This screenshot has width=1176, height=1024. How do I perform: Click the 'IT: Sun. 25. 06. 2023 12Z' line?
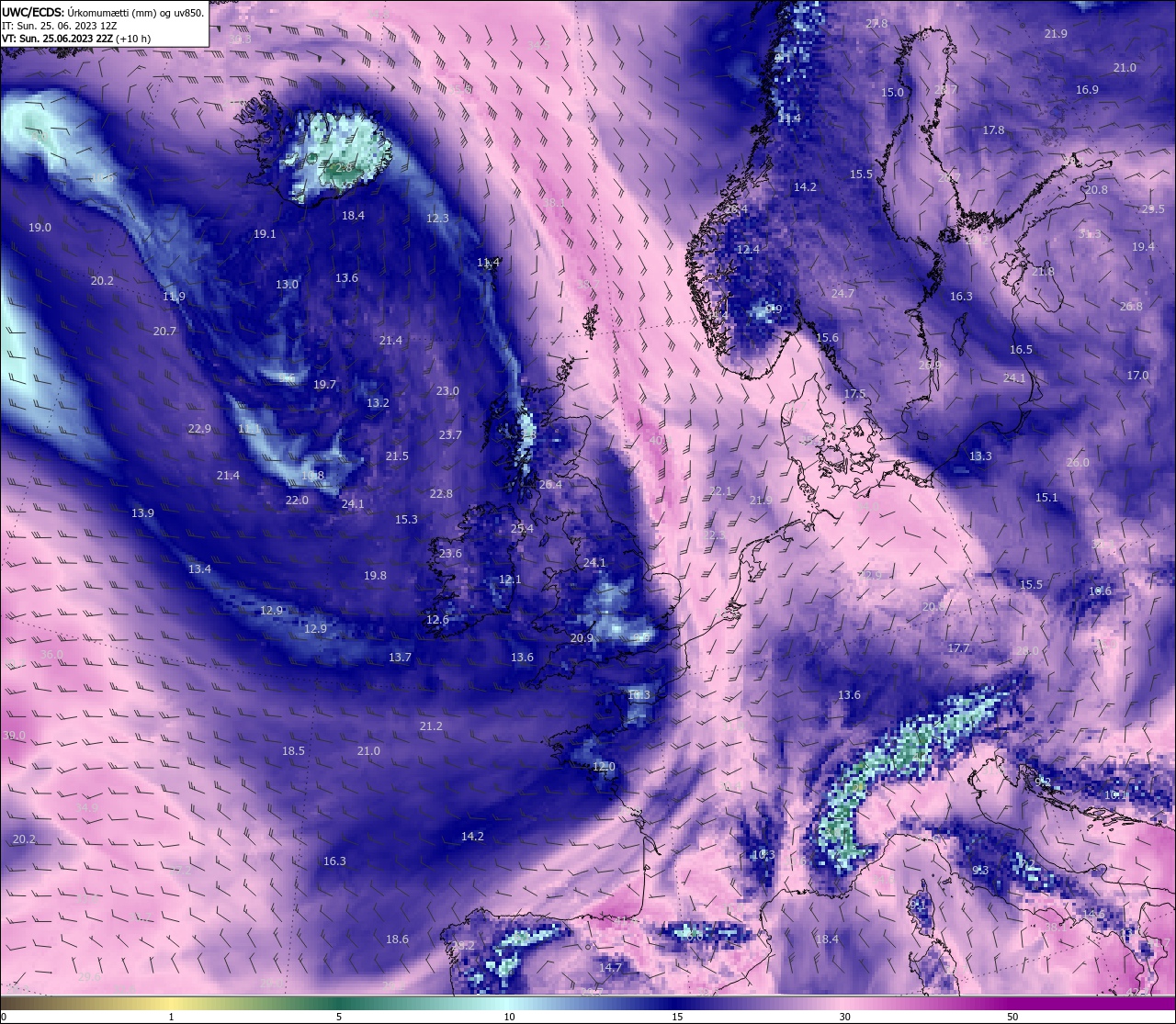pos(59,26)
